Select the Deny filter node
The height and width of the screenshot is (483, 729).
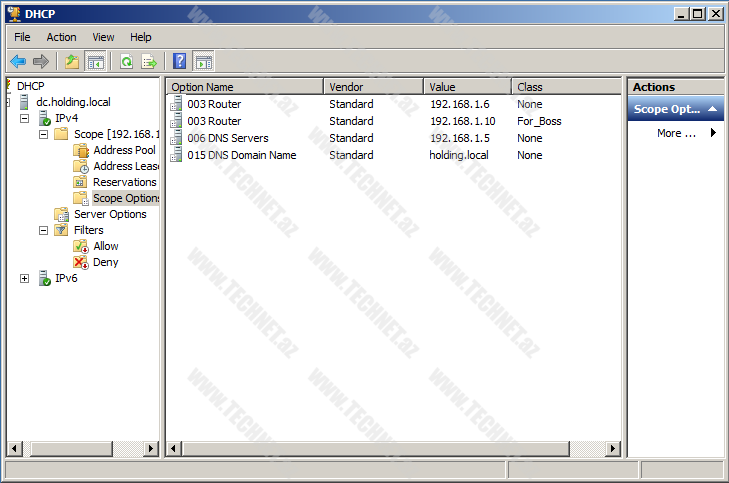(x=105, y=262)
